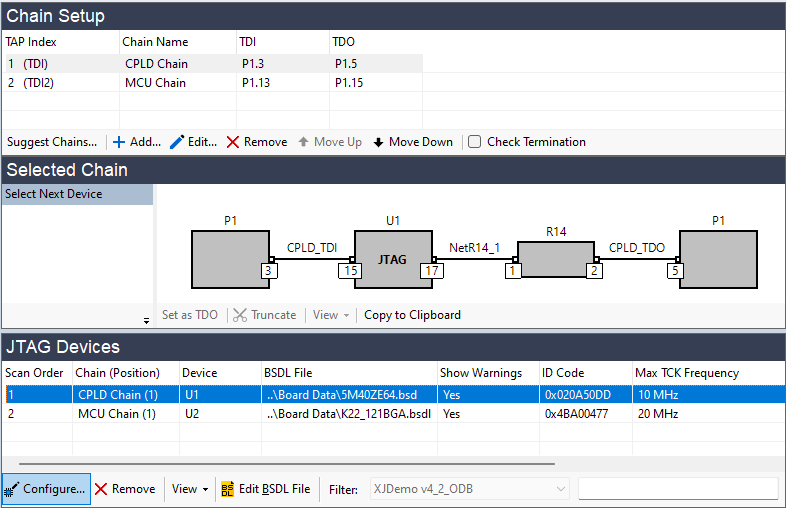
Task: Select the U1 JTAG block in diagram
Action: 393,259
